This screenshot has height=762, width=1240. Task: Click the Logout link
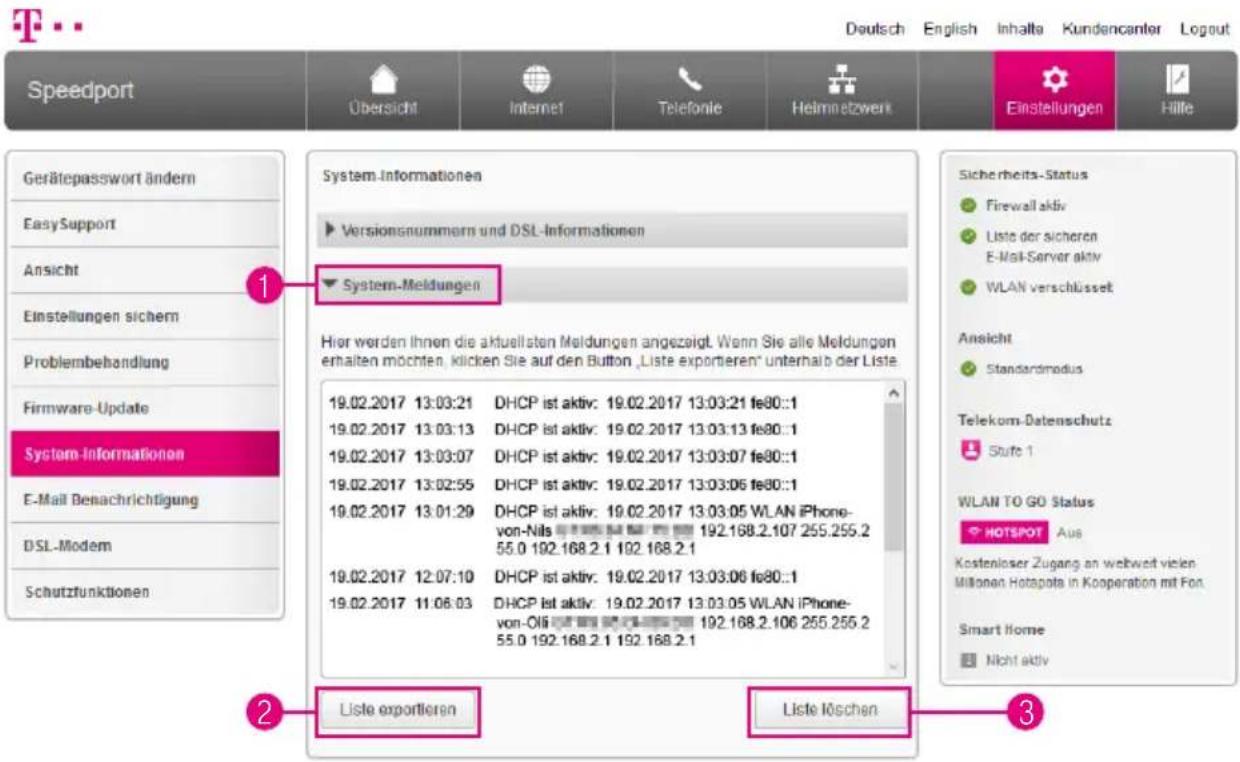(1204, 29)
